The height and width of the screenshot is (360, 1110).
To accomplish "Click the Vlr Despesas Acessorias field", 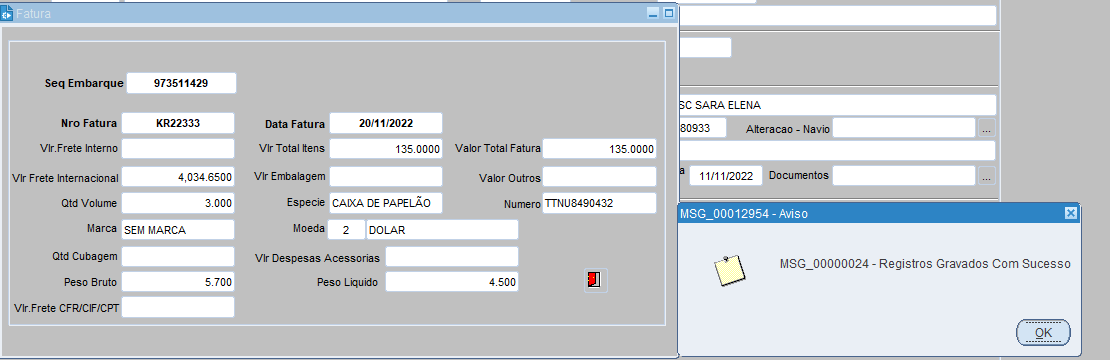I will (452, 256).
